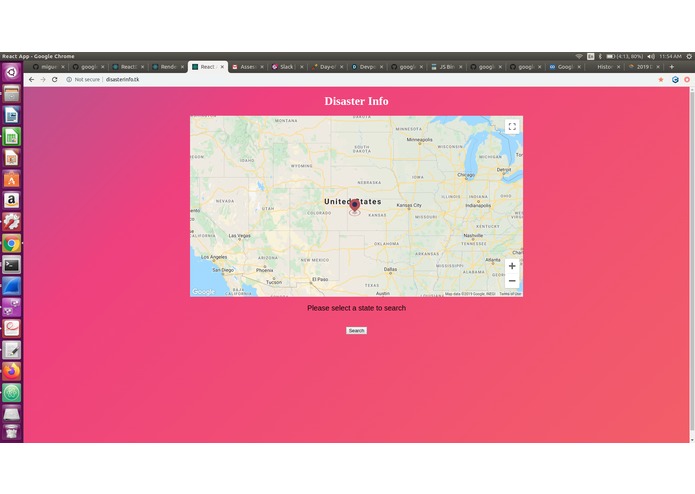Viewport: 695px width, 494px height.
Task: Zoom in on the map
Action: (x=512, y=266)
